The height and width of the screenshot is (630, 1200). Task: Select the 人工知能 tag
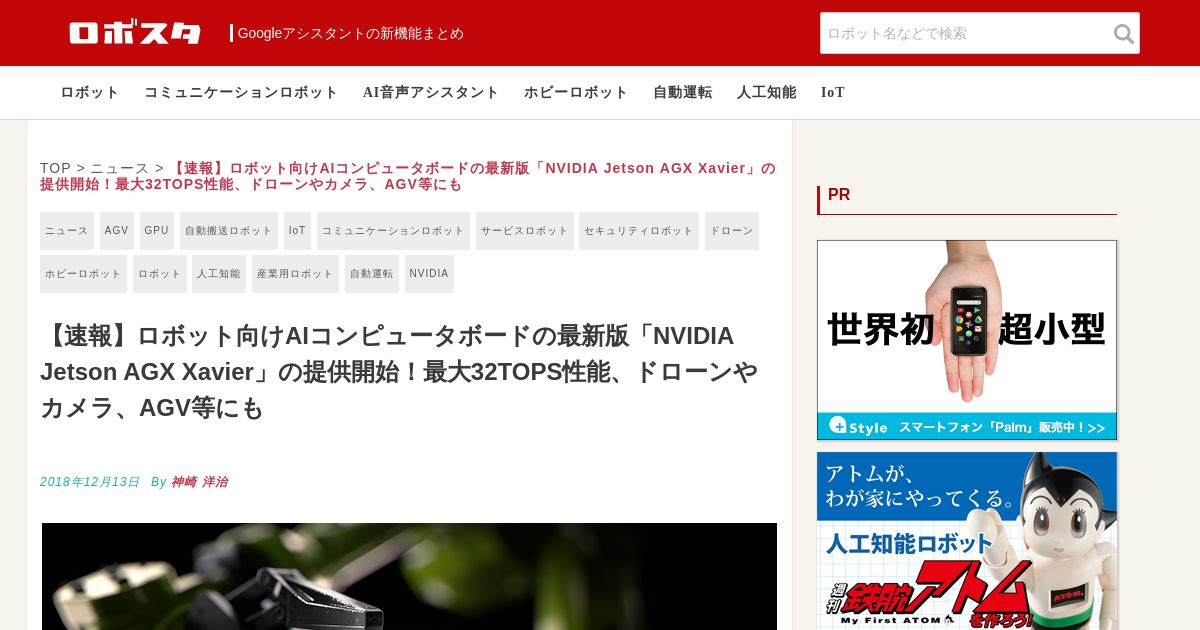point(219,274)
